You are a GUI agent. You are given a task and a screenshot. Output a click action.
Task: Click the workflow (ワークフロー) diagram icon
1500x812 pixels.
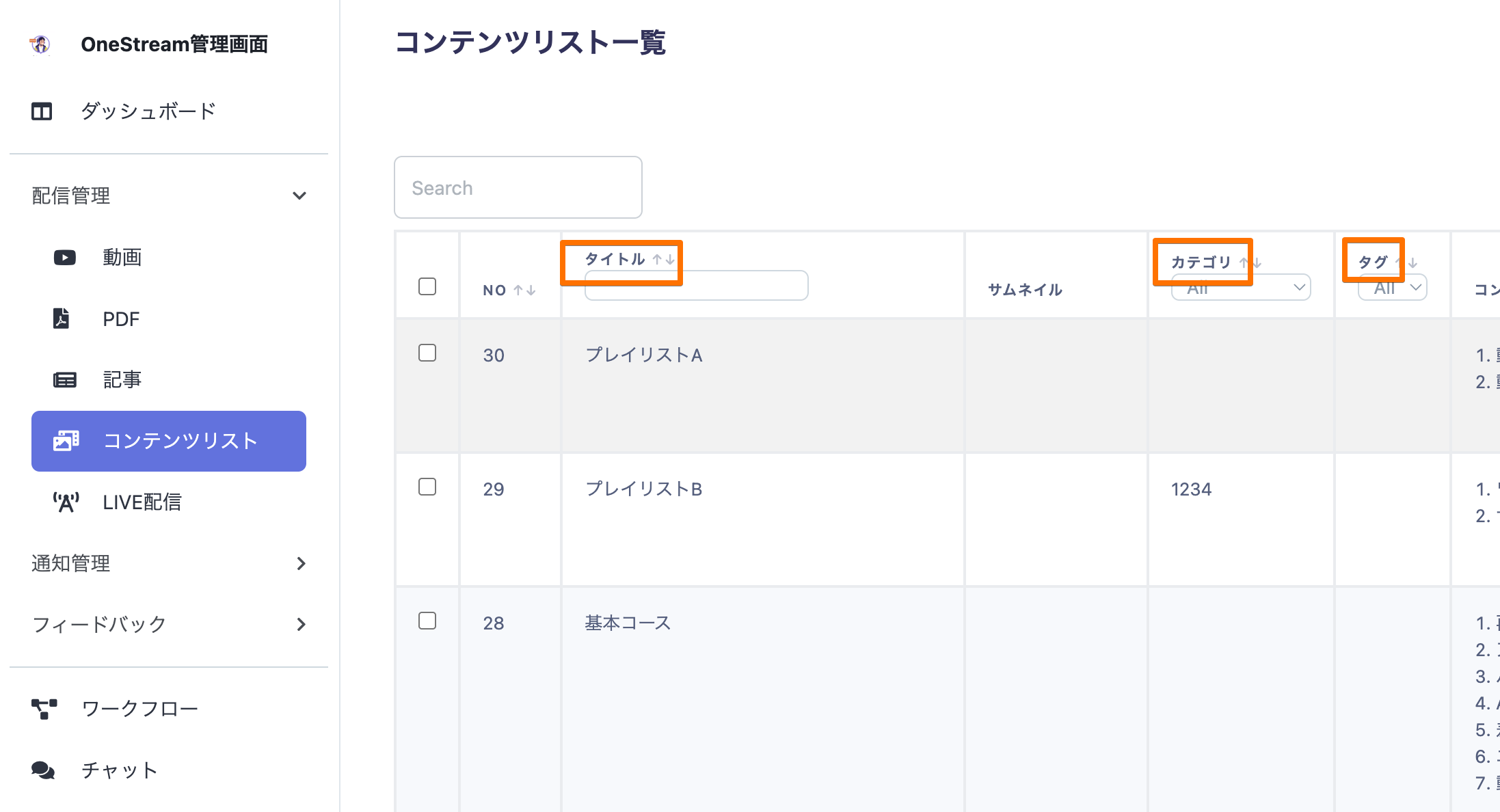coord(44,709)
